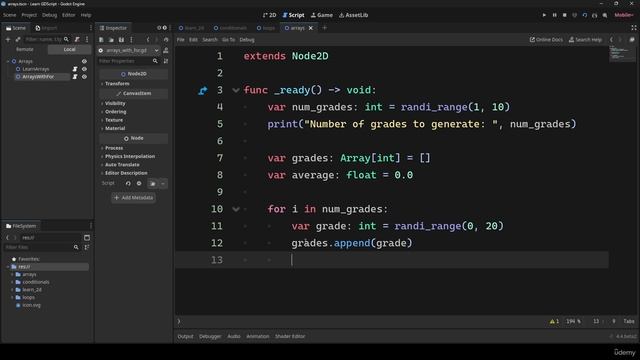Open the AssetLib workspace
This screenshot has width=640, height=360.
click(353, 15)
